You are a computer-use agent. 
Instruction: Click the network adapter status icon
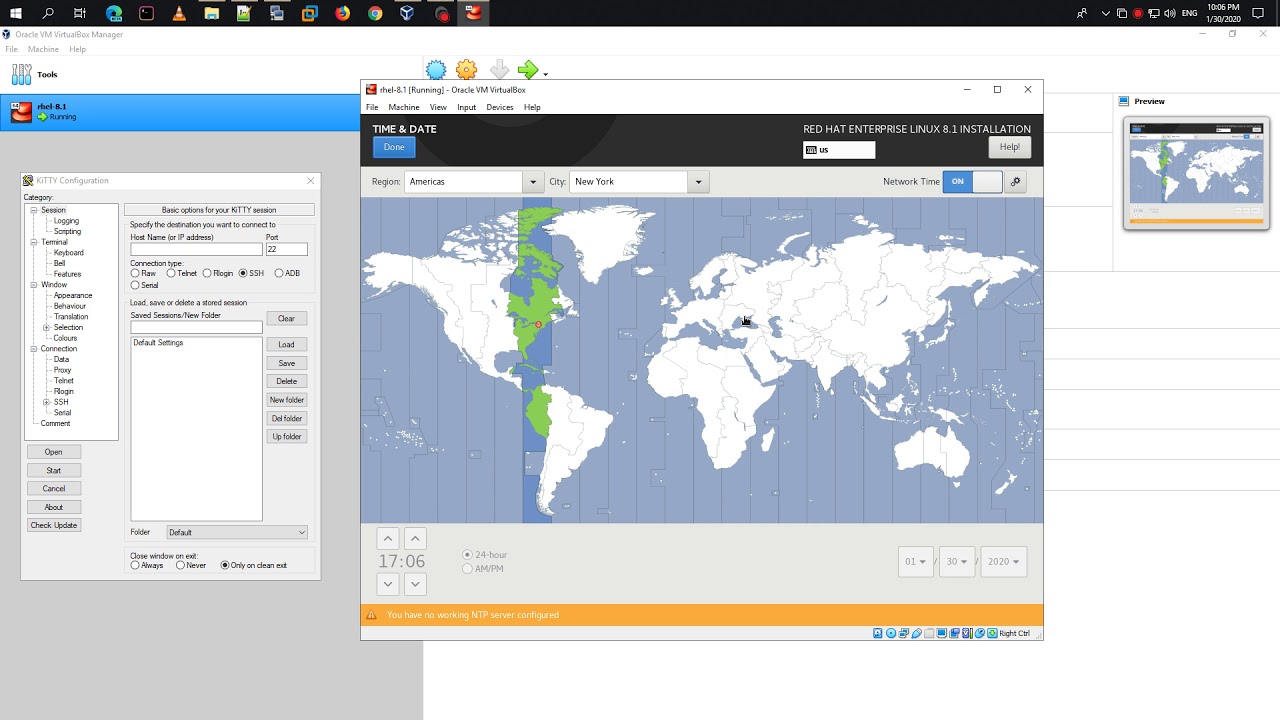point(904,633)
